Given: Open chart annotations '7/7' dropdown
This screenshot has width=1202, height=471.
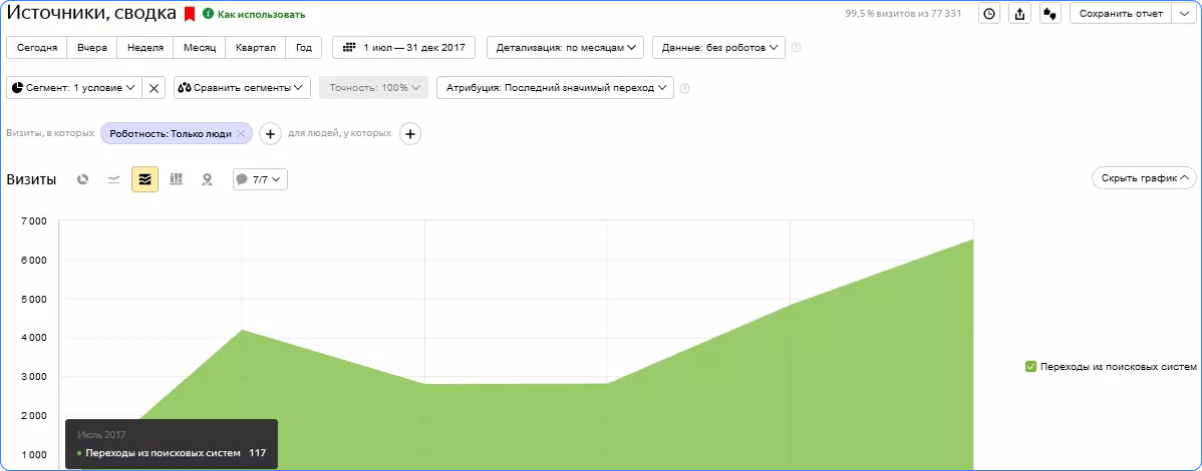Looking at the screenshot, I should pyautogui.click(x=260, y=180).
